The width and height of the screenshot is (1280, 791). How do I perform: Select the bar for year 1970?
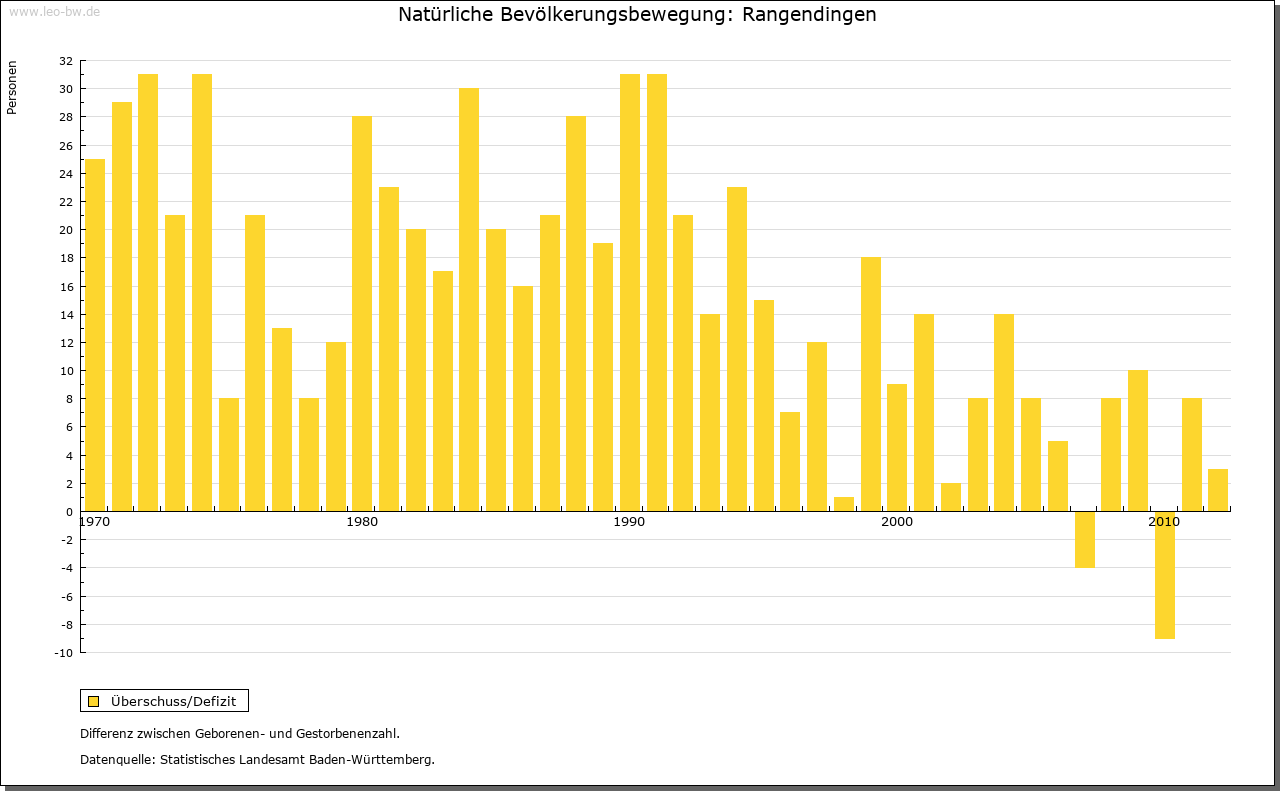click(x=95, y=335)
